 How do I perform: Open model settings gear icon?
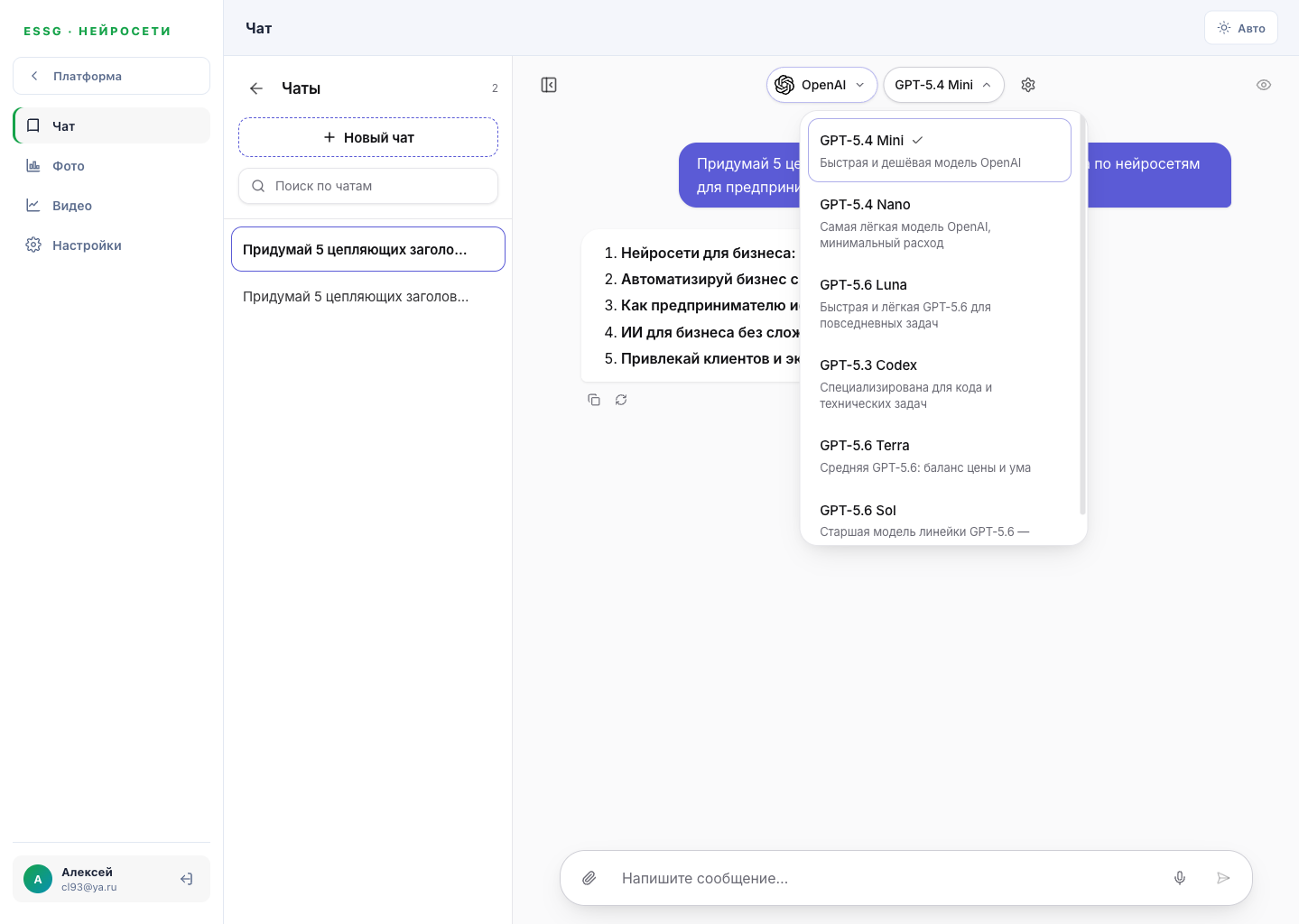pos(1028,85)
